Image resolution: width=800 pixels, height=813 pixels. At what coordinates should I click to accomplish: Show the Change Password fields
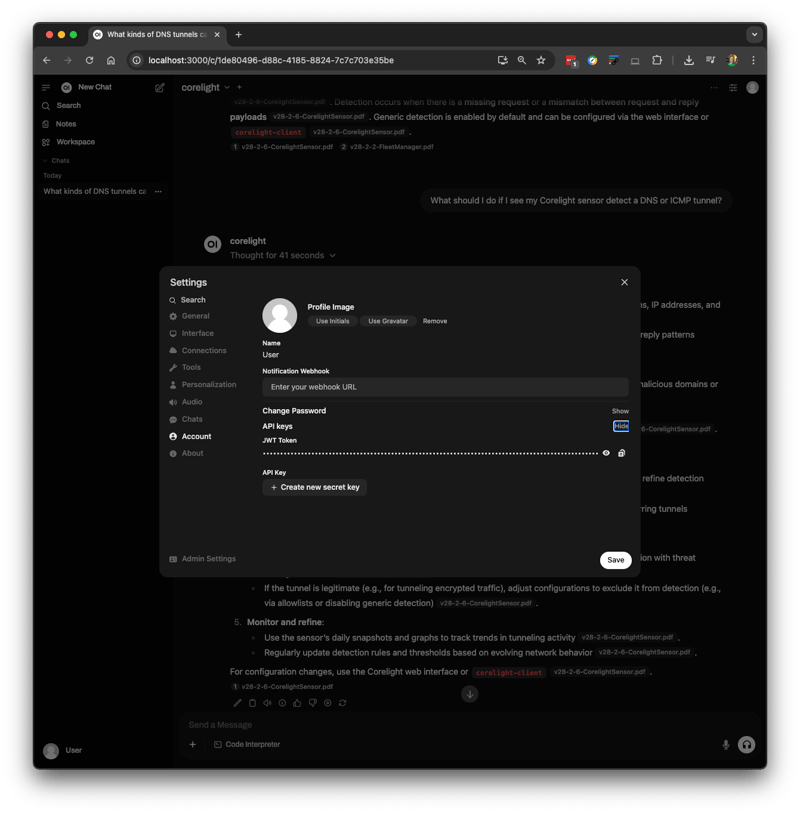click(x=620, y=411)
